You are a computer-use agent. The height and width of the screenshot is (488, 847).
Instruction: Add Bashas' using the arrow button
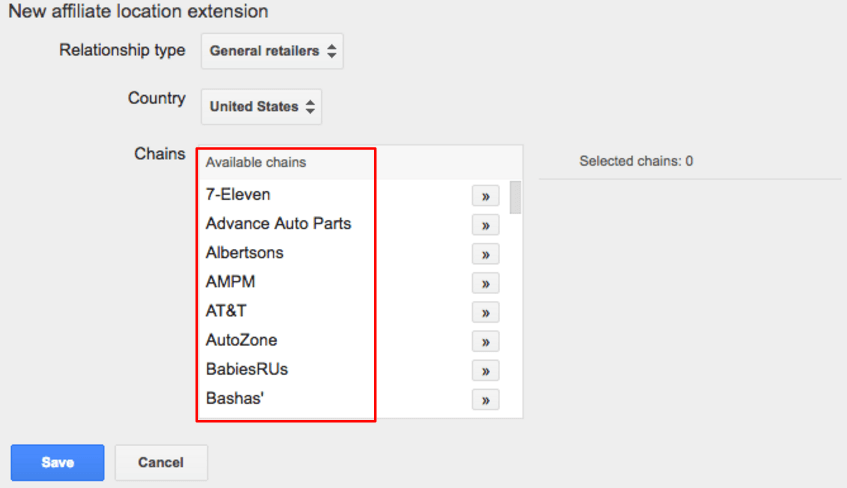click(x=485, y=400)
